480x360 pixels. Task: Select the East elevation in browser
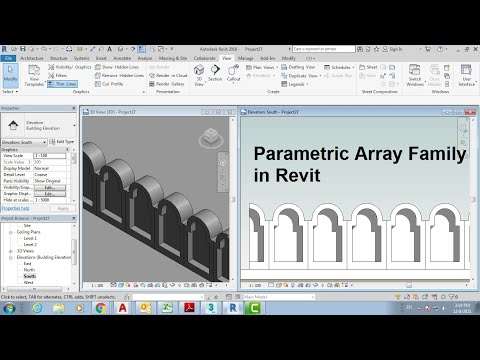point(27,264)
